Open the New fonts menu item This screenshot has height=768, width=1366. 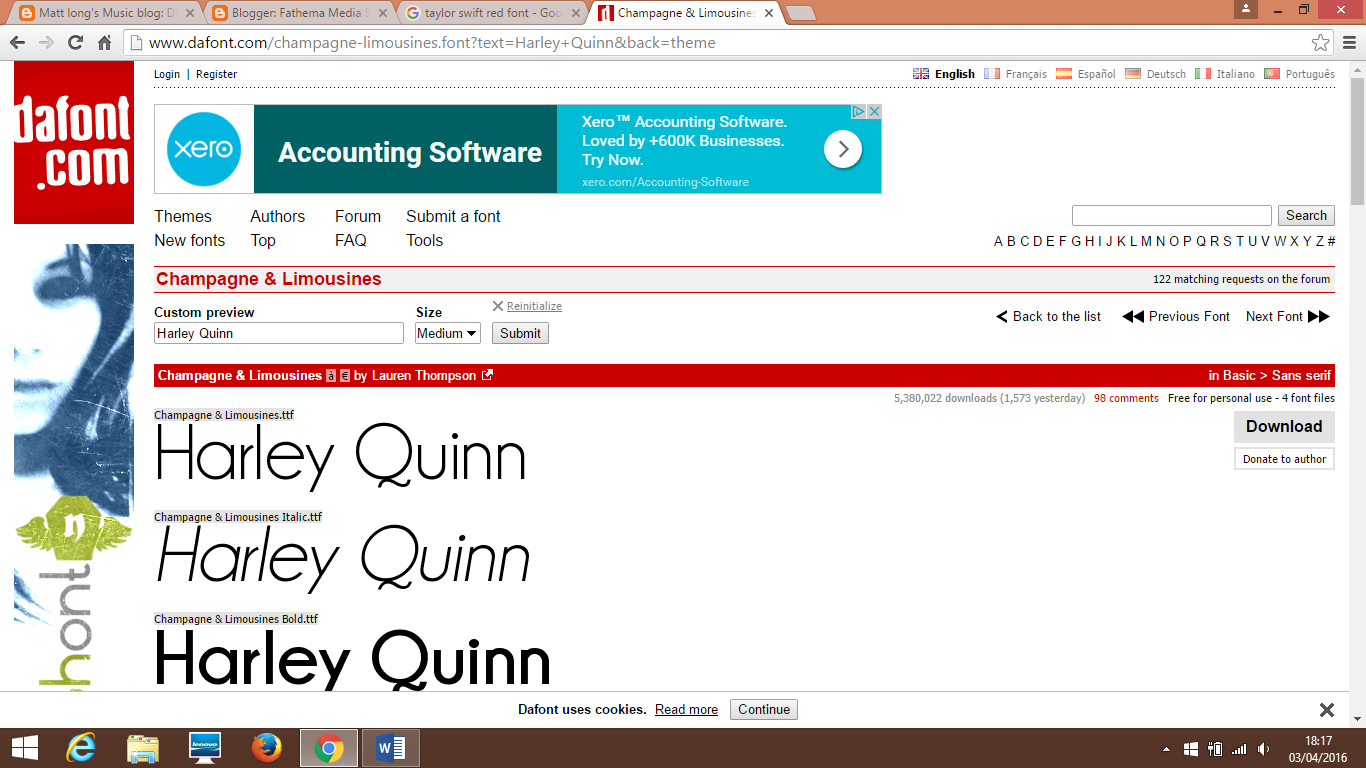pos(189,240)
